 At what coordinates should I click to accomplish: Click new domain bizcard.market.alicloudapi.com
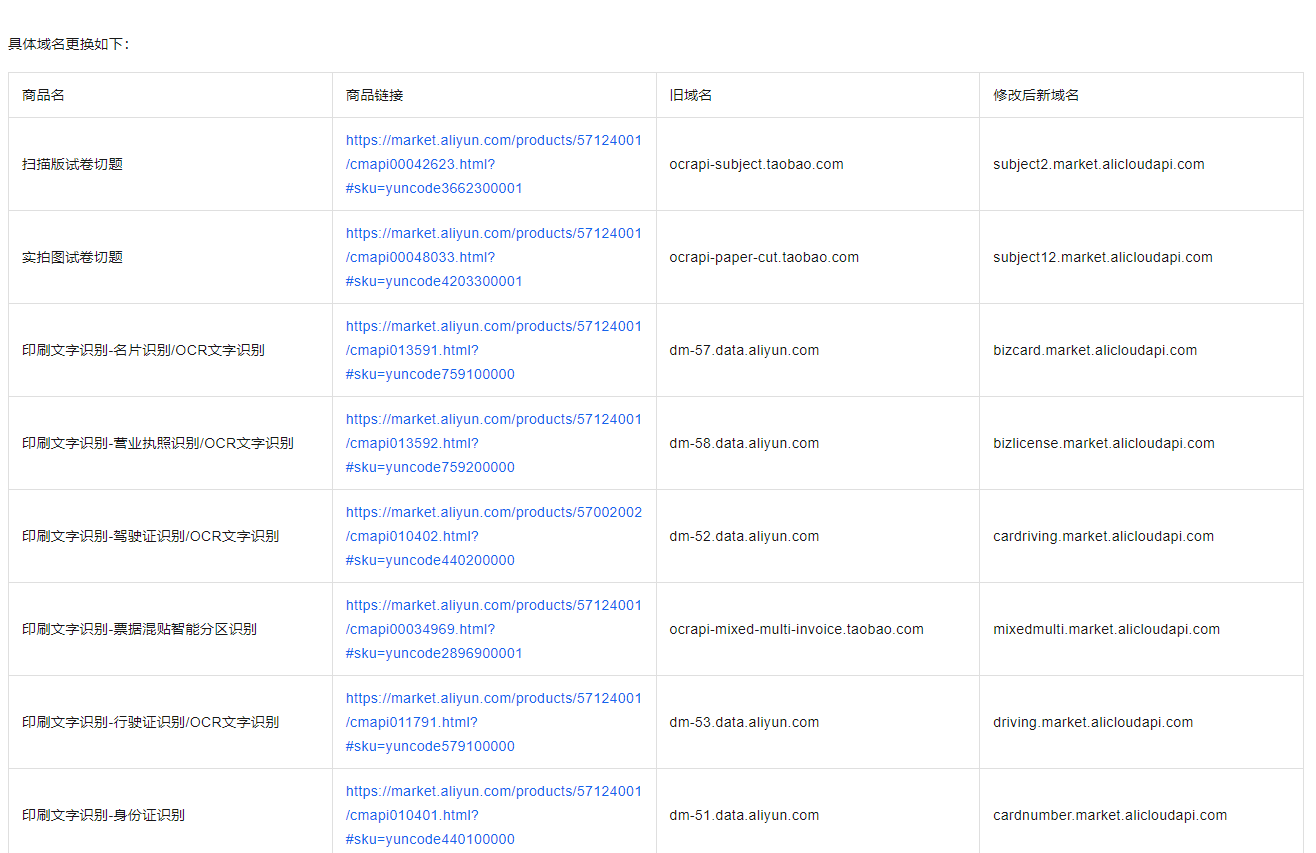click(x=1095, y=350)
